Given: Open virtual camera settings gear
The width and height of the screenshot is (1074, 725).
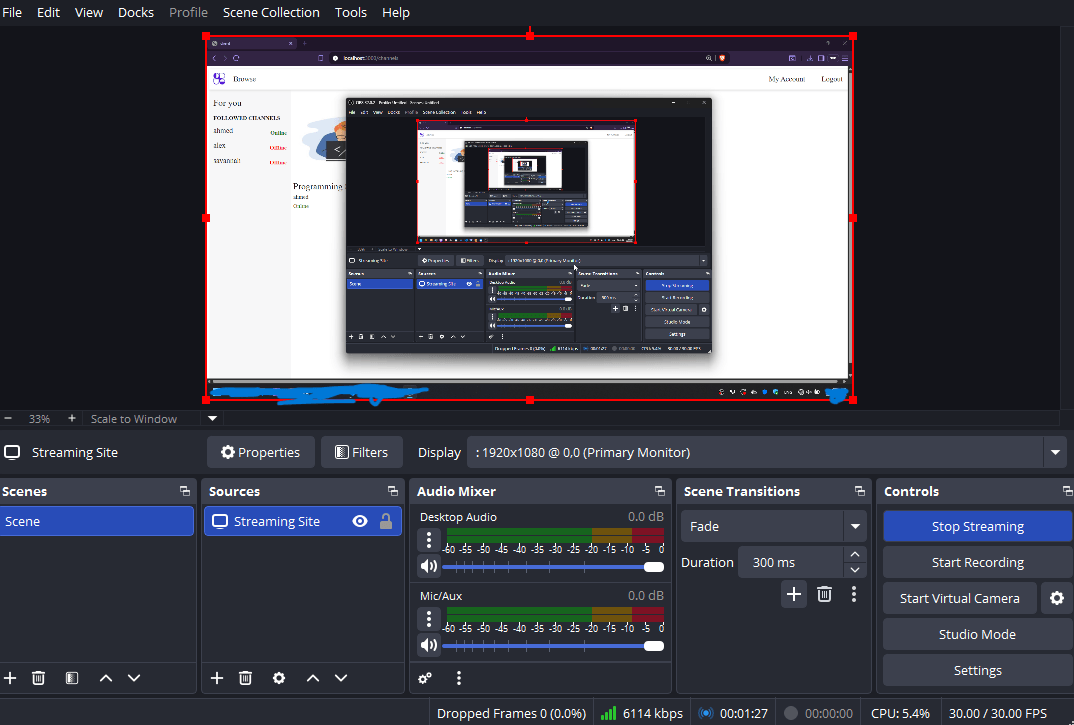Looking at the screenshot, I should click(1057, 598).
